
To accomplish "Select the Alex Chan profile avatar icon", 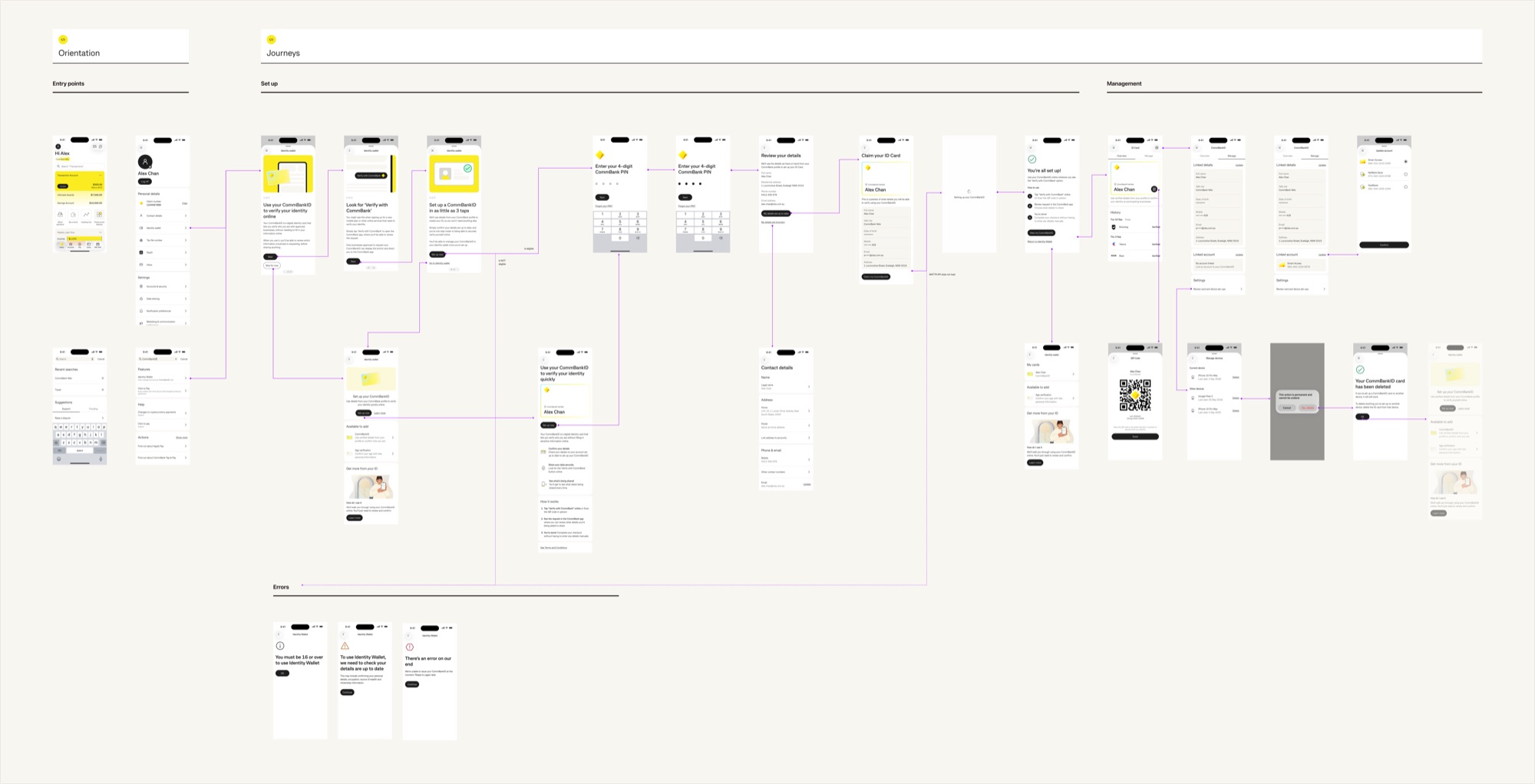I will pyautogui.click(x=145, y=162).
